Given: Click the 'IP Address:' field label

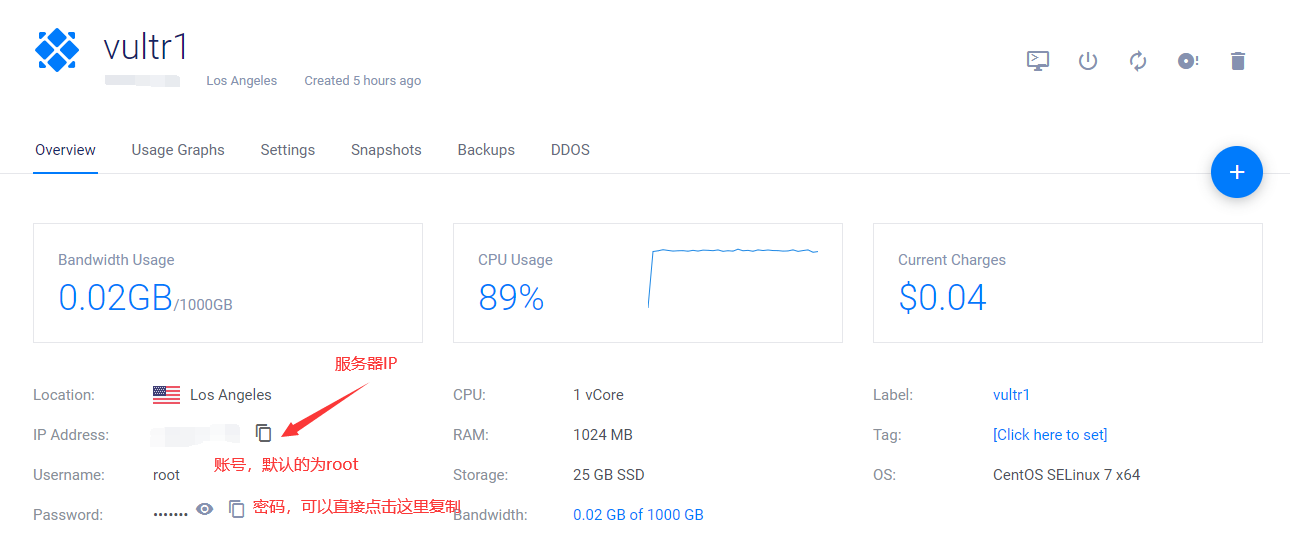Looking at the screenshot, I should (71, 435).
